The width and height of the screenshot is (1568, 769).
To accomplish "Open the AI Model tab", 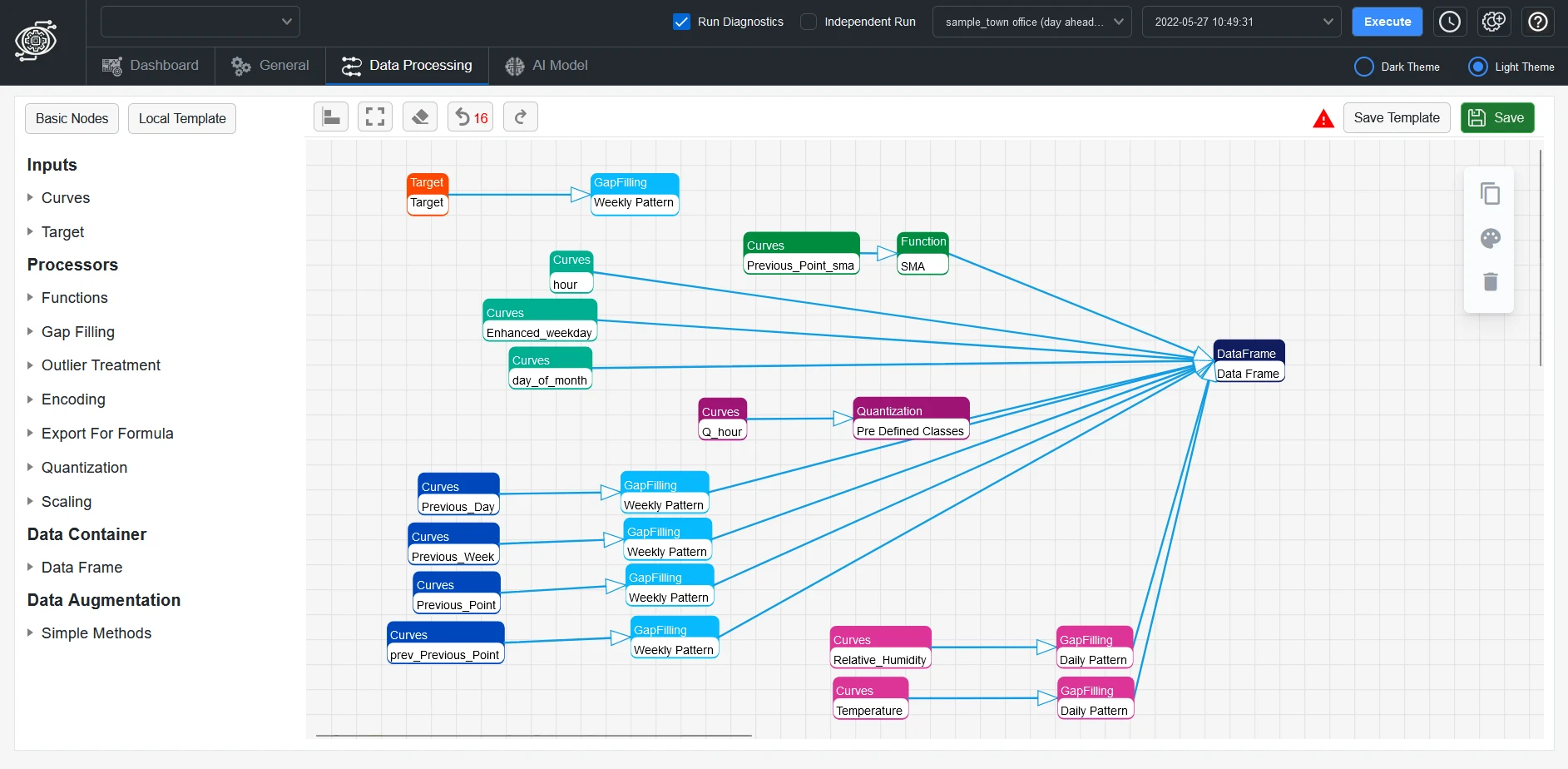I will click(547, 66).
